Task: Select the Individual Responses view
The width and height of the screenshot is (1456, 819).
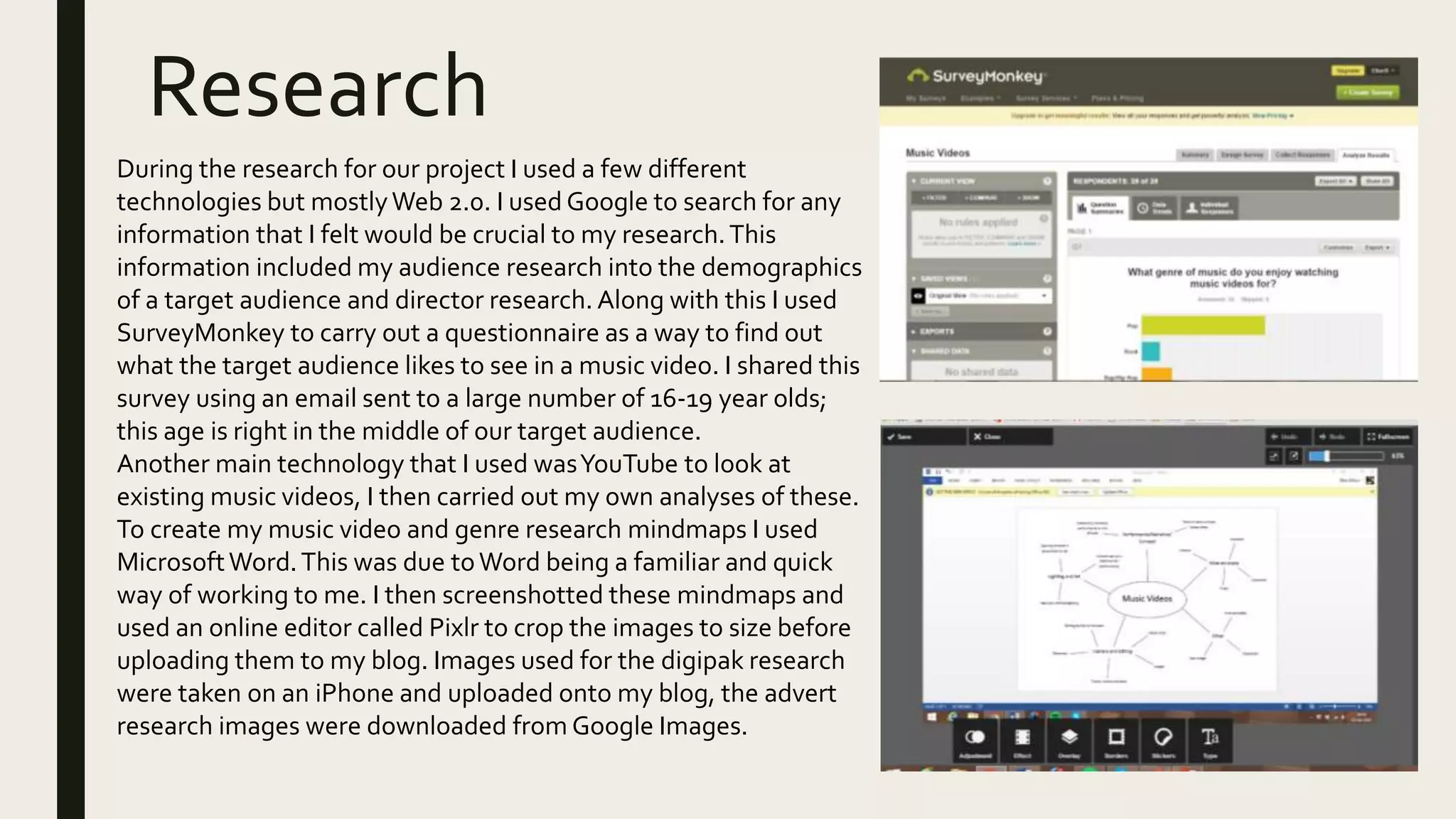Action: pyautogui.click(x=1209, y=208)
